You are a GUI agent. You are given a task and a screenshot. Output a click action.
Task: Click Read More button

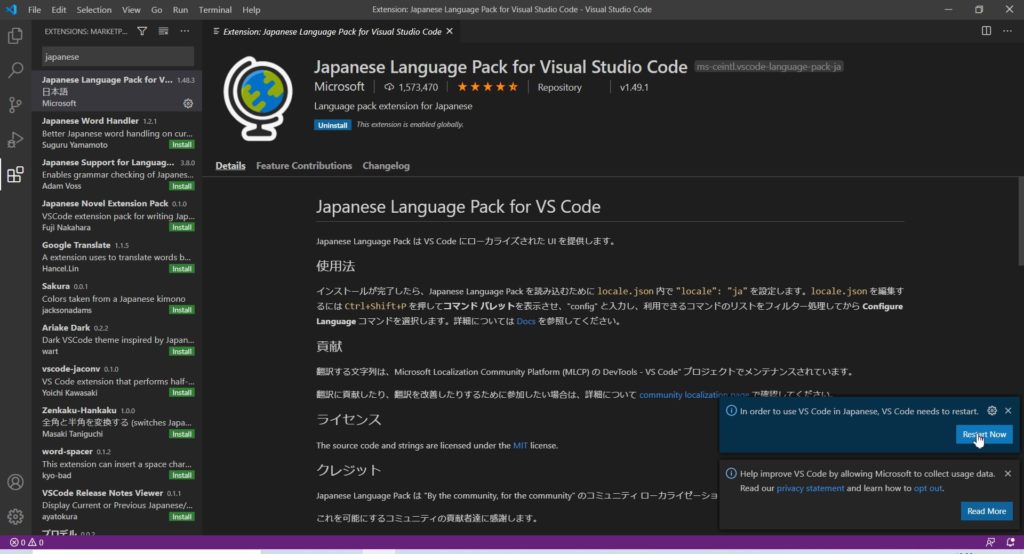pyautogui.click(x=986, y=511)
